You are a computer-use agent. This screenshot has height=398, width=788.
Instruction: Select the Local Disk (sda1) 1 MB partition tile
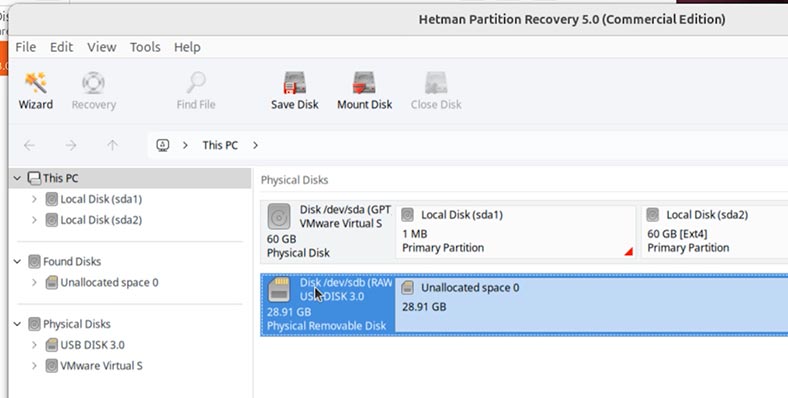(x=515, y=231)
